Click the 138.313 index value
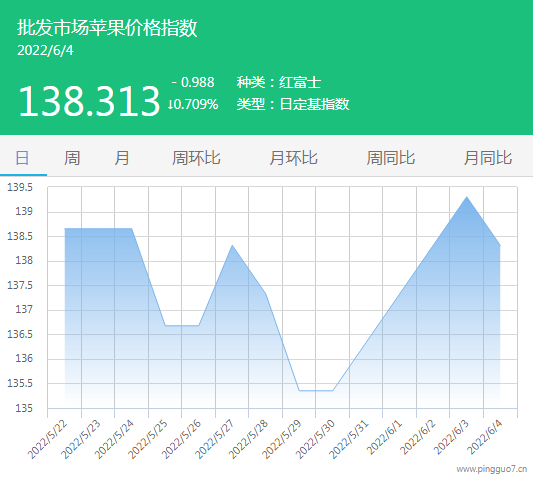The height and width of the screenshot is (479, 533). 89,101
